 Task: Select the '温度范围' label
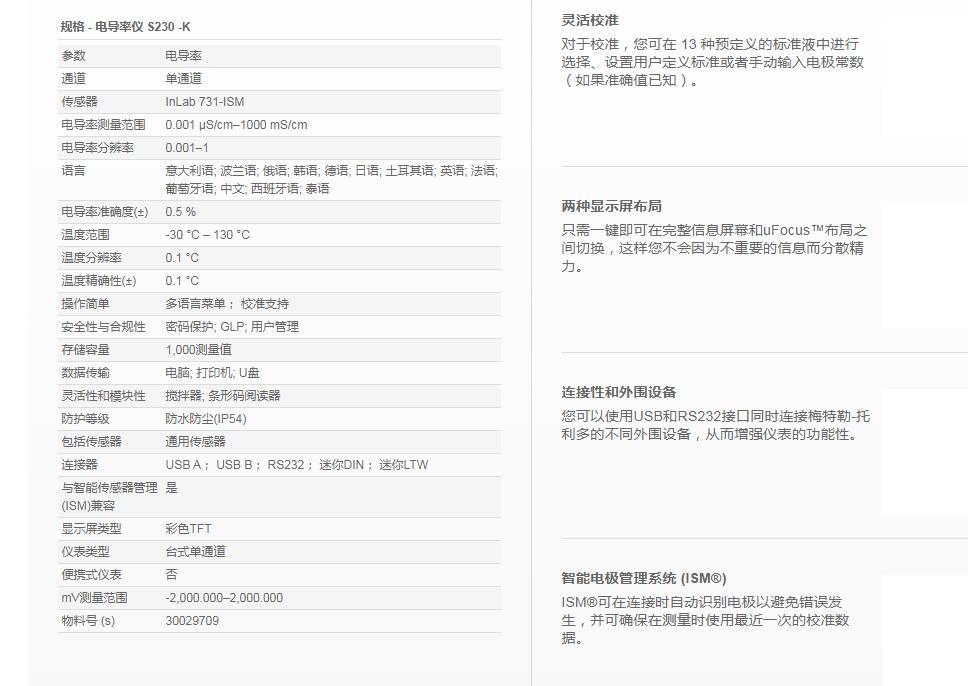tap(85, 235)
